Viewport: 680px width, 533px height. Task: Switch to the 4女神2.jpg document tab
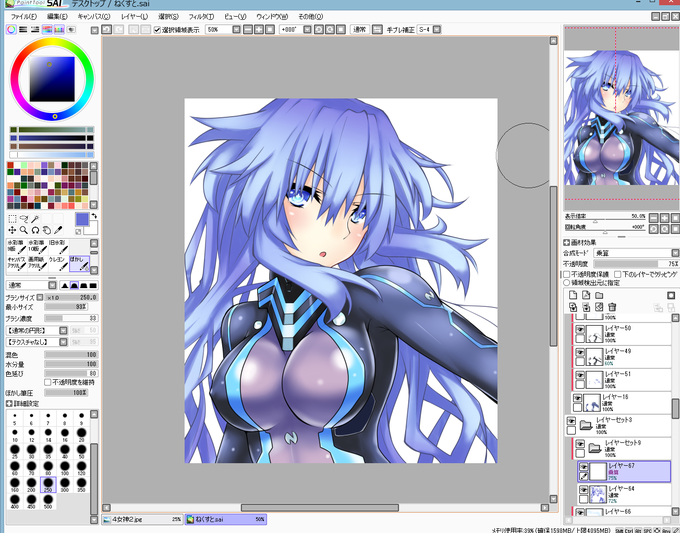click(142, 519)
